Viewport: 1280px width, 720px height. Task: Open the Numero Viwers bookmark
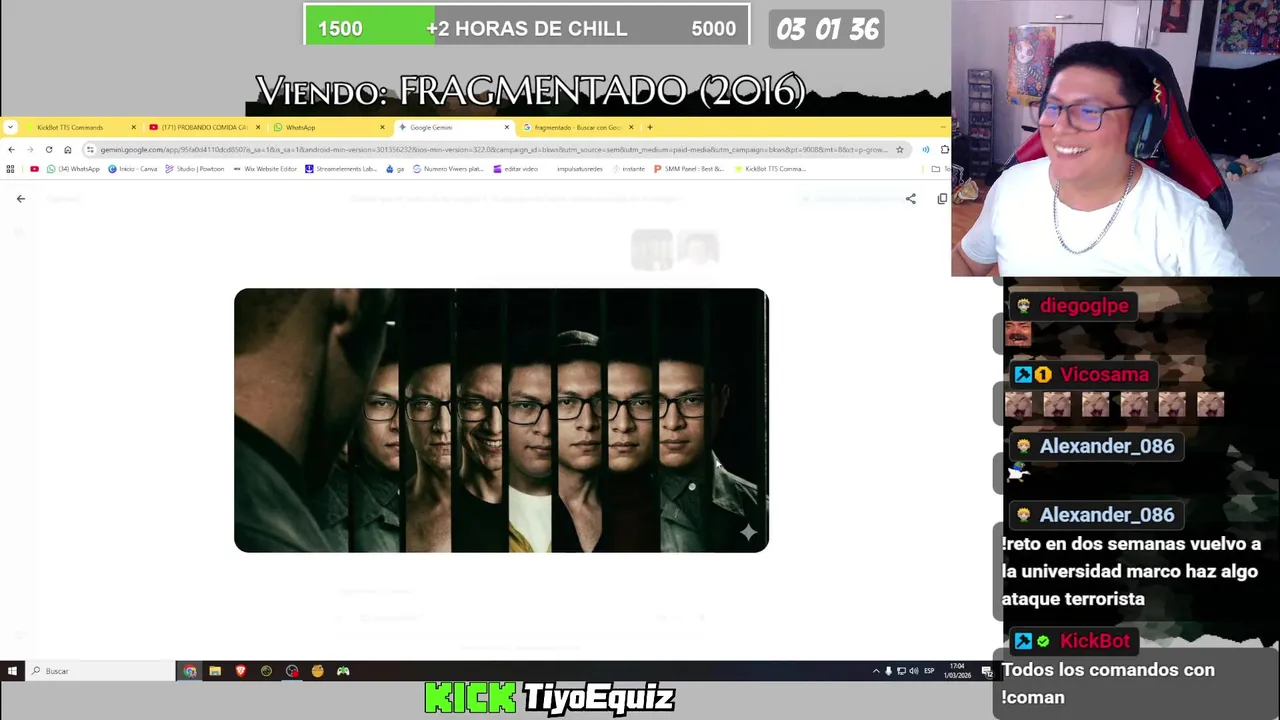(x=447, y=169)
